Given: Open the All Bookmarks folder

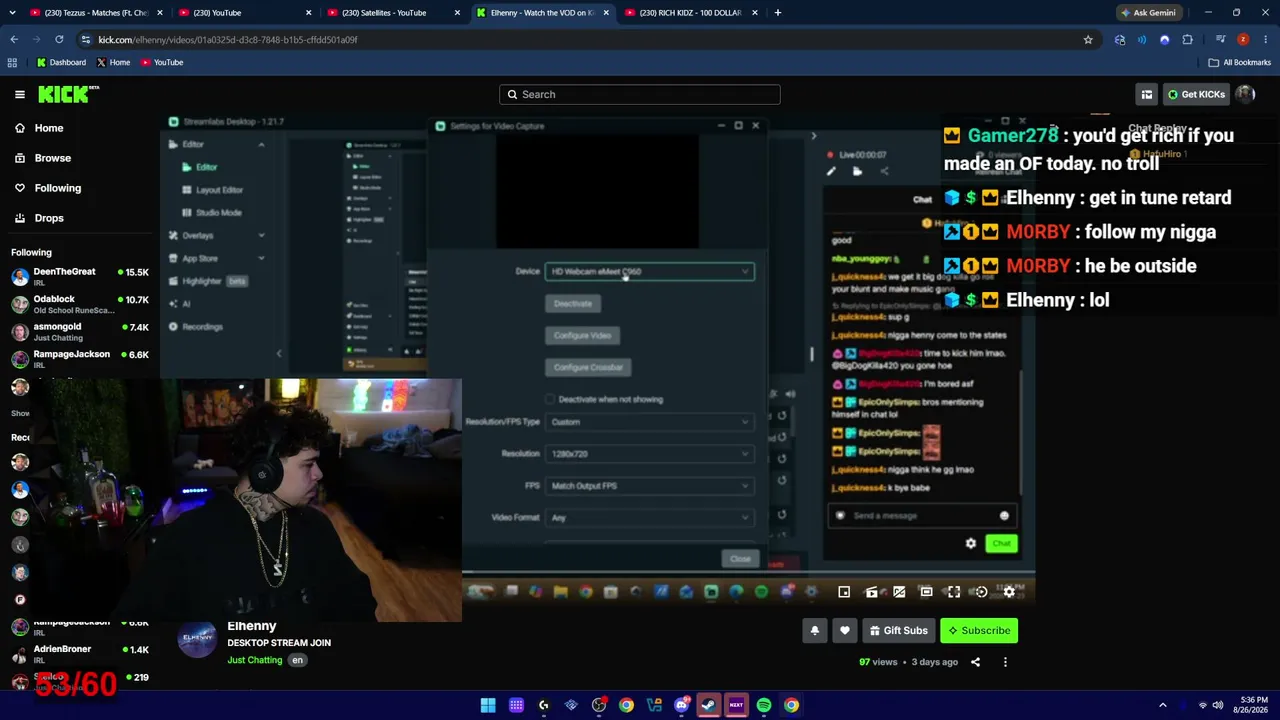Looking at the screenshot, I should click(x=1239, y=62).
